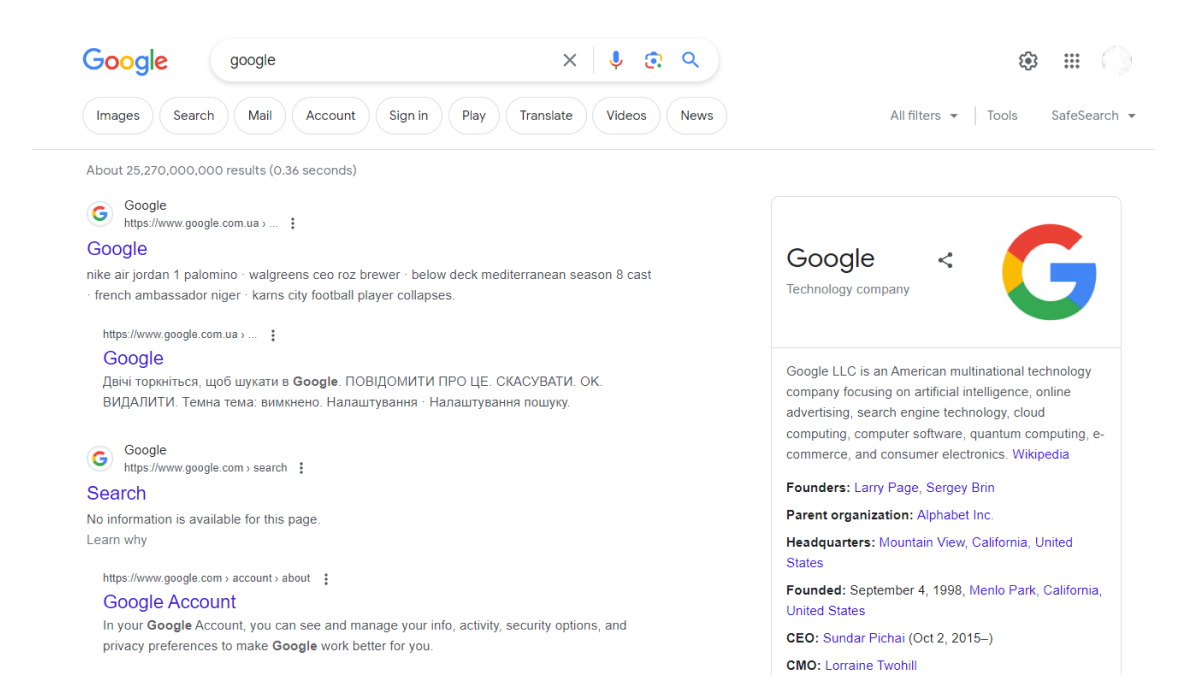Screen dimensions: 1200x693
Task: Clear the search box with the X icon
Action: (570, 60)
